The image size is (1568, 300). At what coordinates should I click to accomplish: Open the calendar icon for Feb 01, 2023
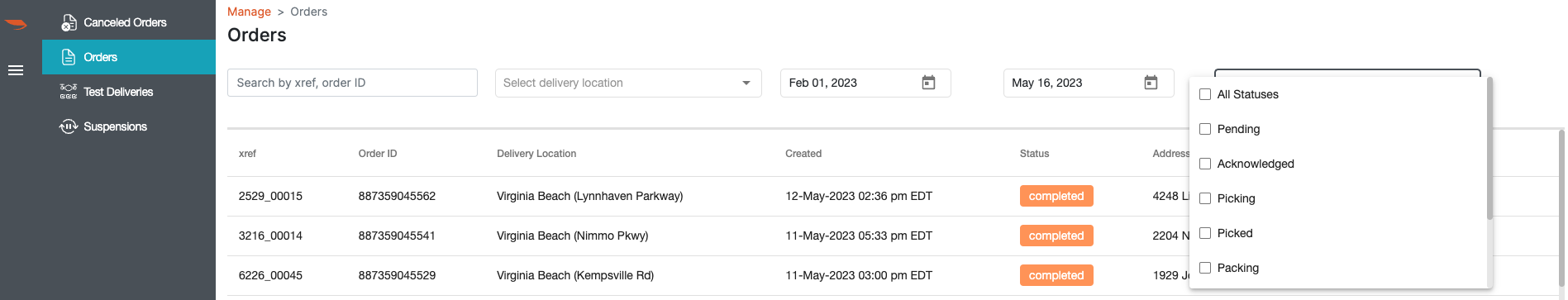click(x=928, y=83)
